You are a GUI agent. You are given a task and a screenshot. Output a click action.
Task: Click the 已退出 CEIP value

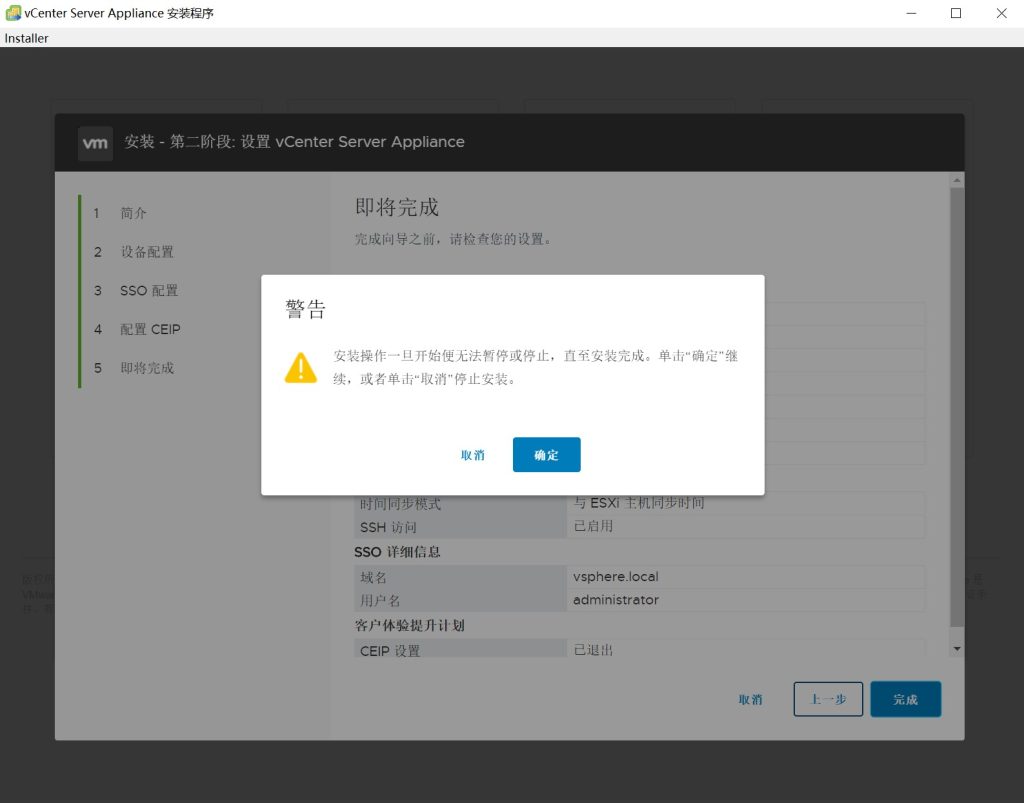pos(593,650)
